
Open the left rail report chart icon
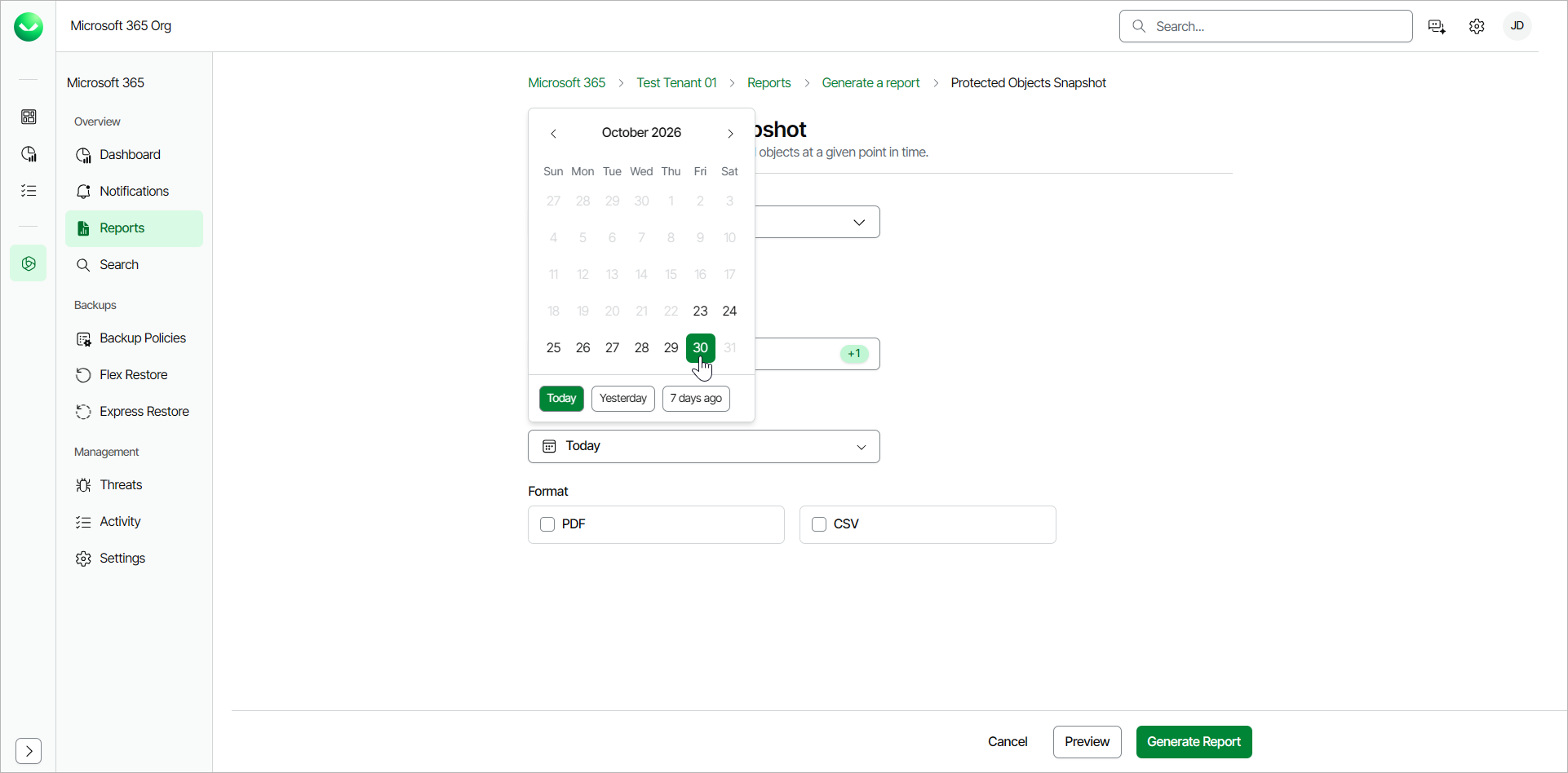tap(29, 154)
